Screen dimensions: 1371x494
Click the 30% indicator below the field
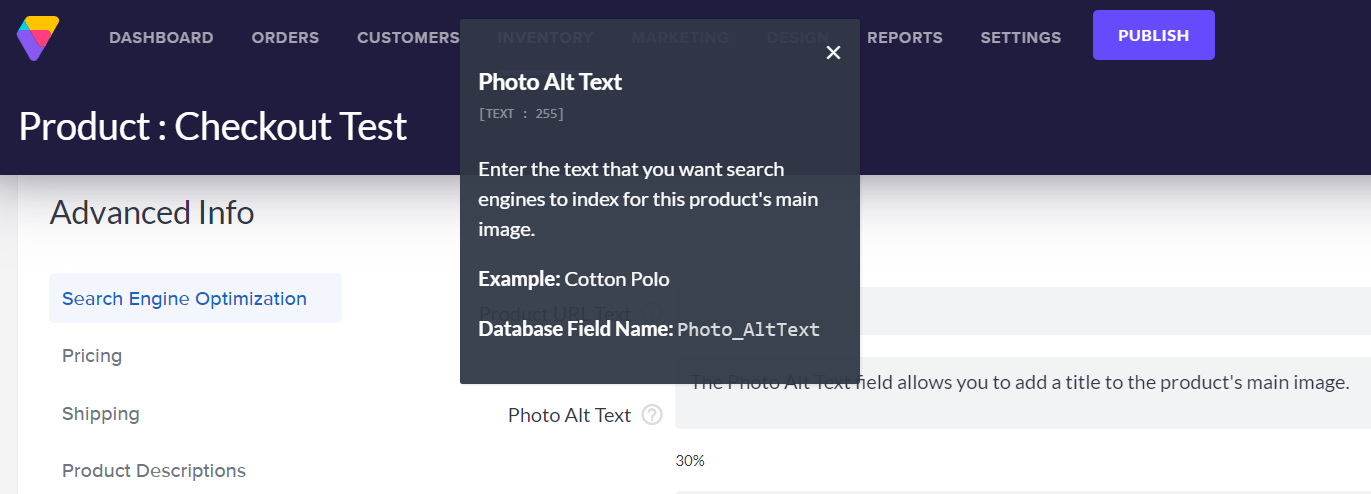coord(690,461)
